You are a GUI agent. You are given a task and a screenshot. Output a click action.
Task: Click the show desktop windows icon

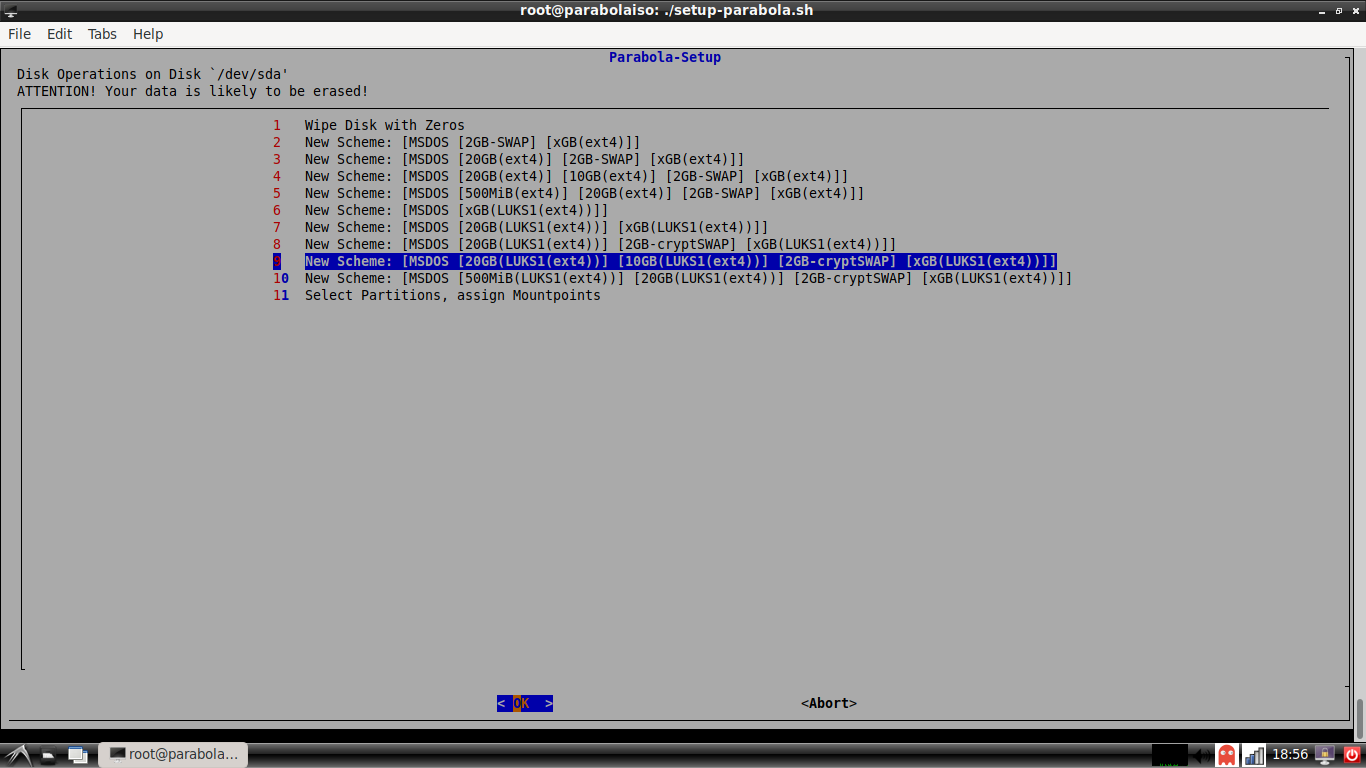[78, 754]
